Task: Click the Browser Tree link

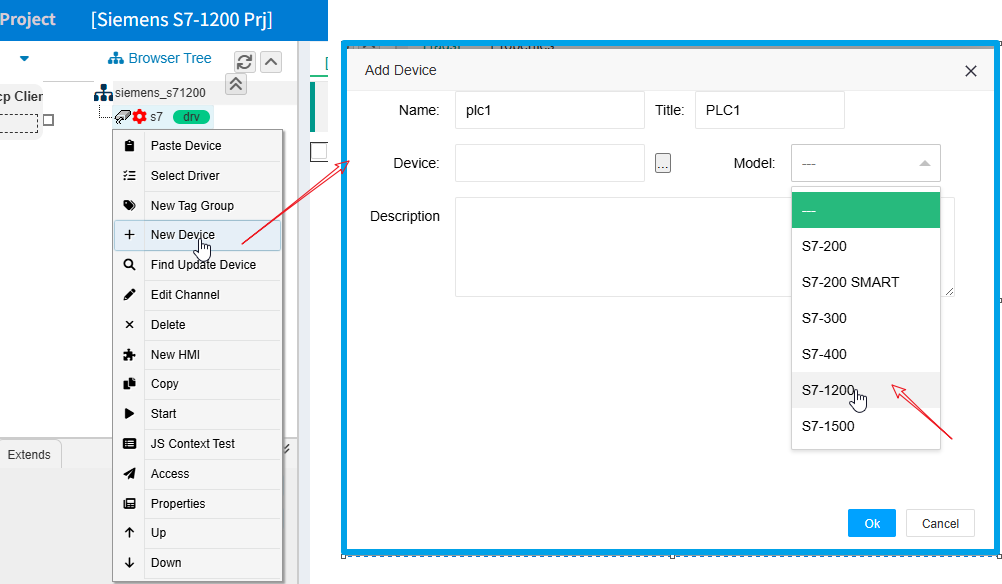Action: pos(169,59)
